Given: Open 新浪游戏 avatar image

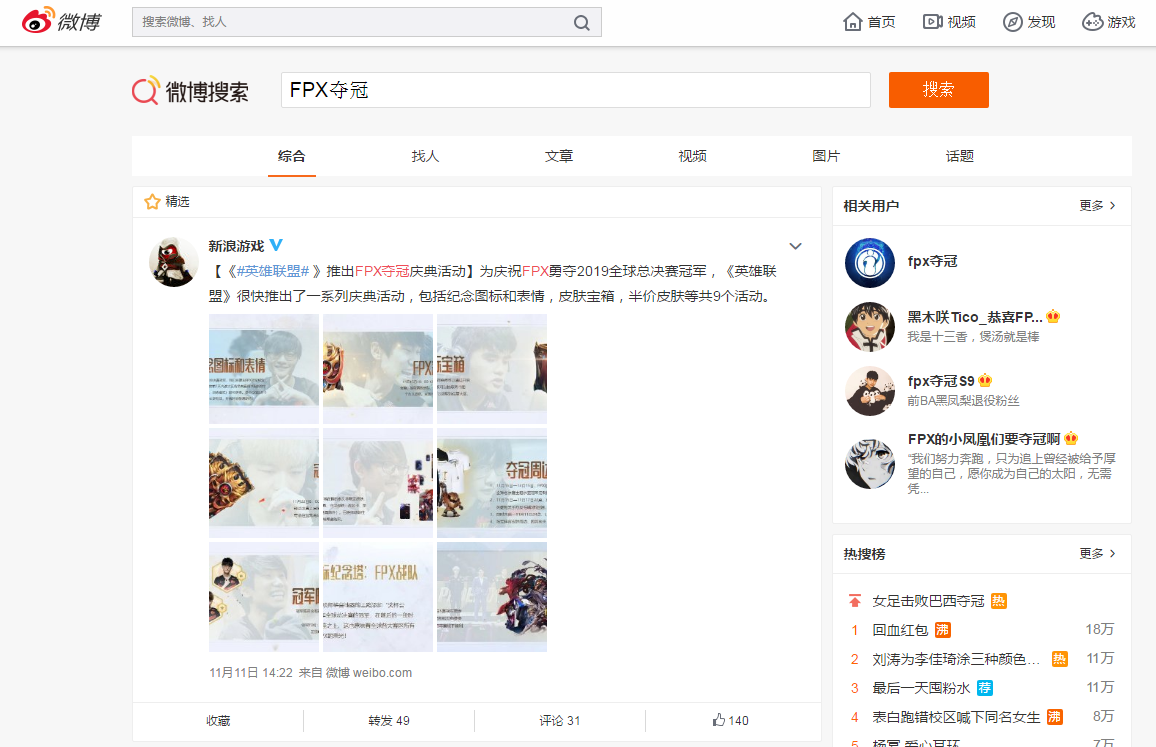Looking at the screenshot, I should pos(174,262).
